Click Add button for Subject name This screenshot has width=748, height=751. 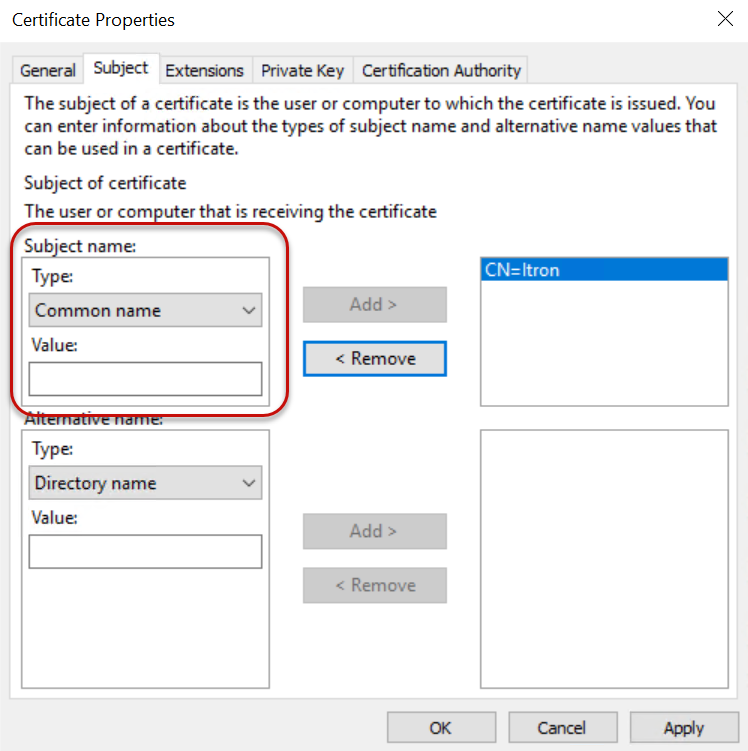374,305
